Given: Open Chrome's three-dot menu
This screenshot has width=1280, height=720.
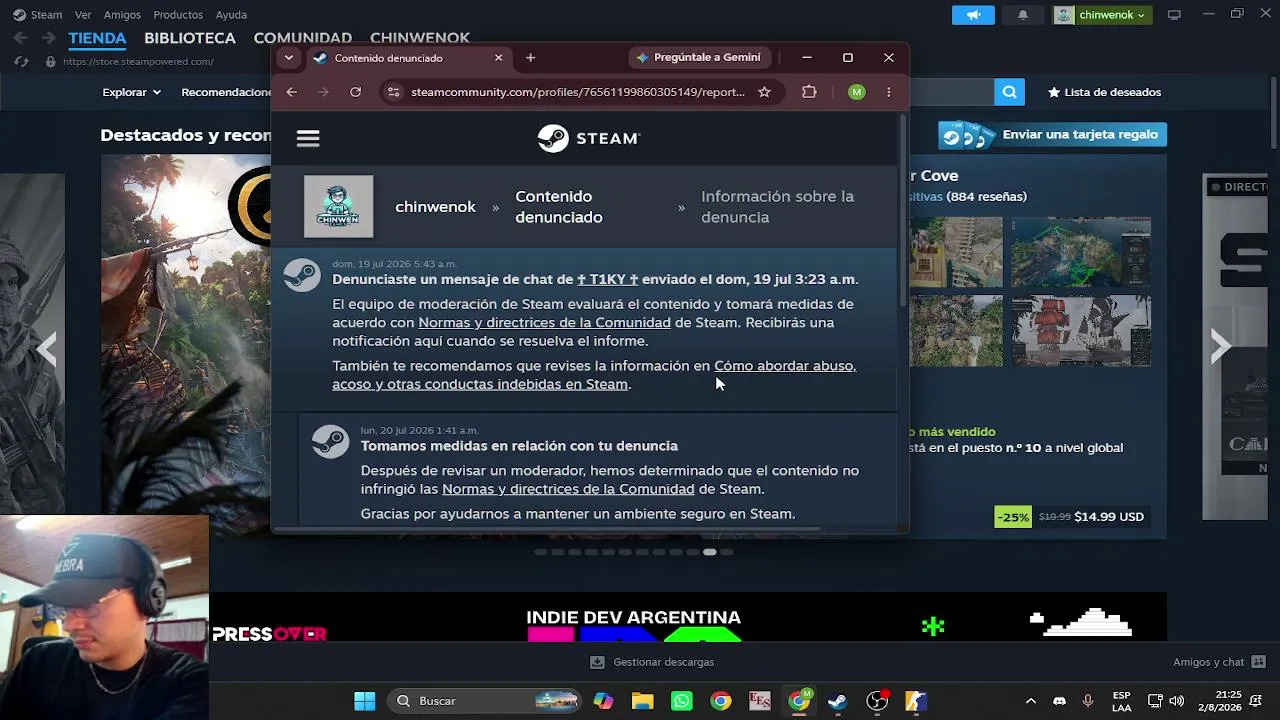Looking at the screenshot, I should (889, 92).
